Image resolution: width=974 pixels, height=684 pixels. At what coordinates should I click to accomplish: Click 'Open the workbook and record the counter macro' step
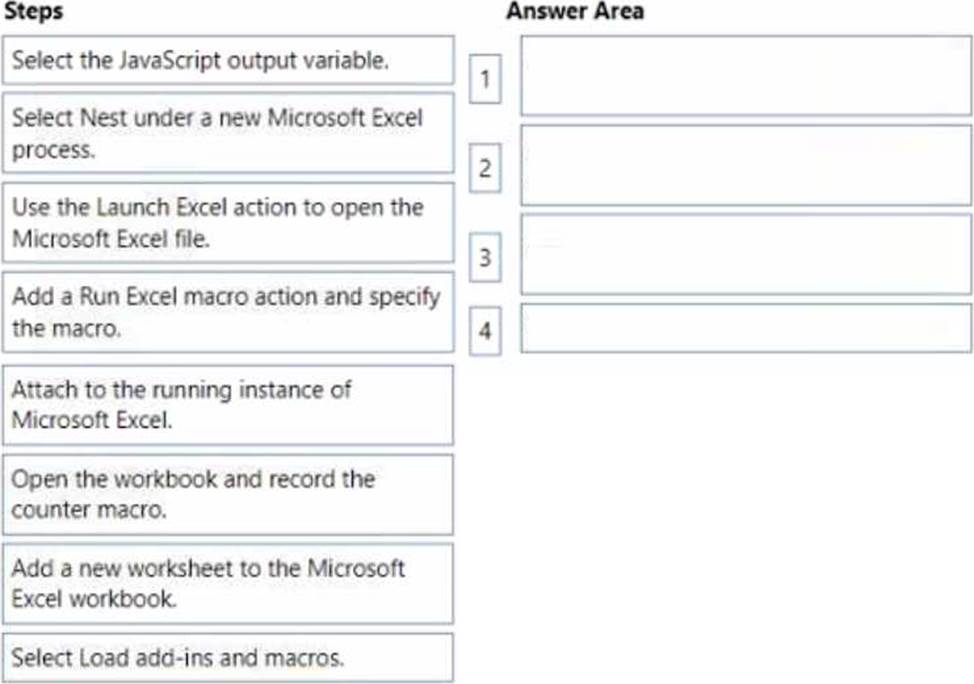click(228, 494)
